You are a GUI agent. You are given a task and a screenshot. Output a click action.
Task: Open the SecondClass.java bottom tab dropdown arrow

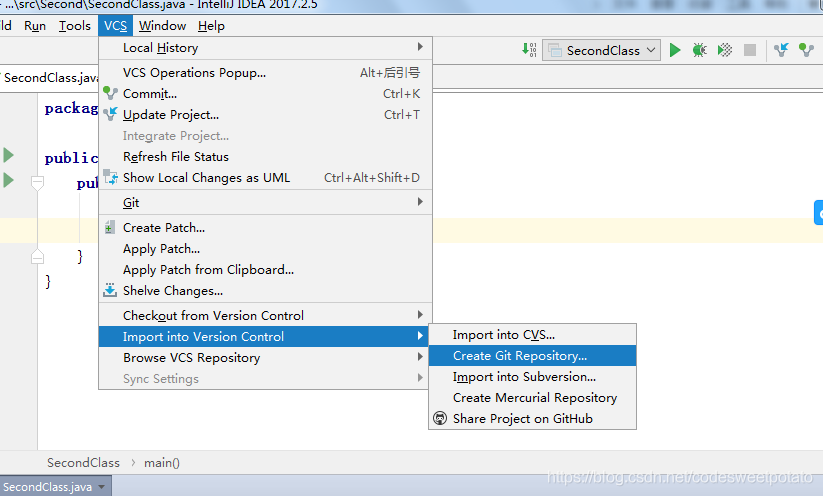pyautogui.click(x=101, y=487)
